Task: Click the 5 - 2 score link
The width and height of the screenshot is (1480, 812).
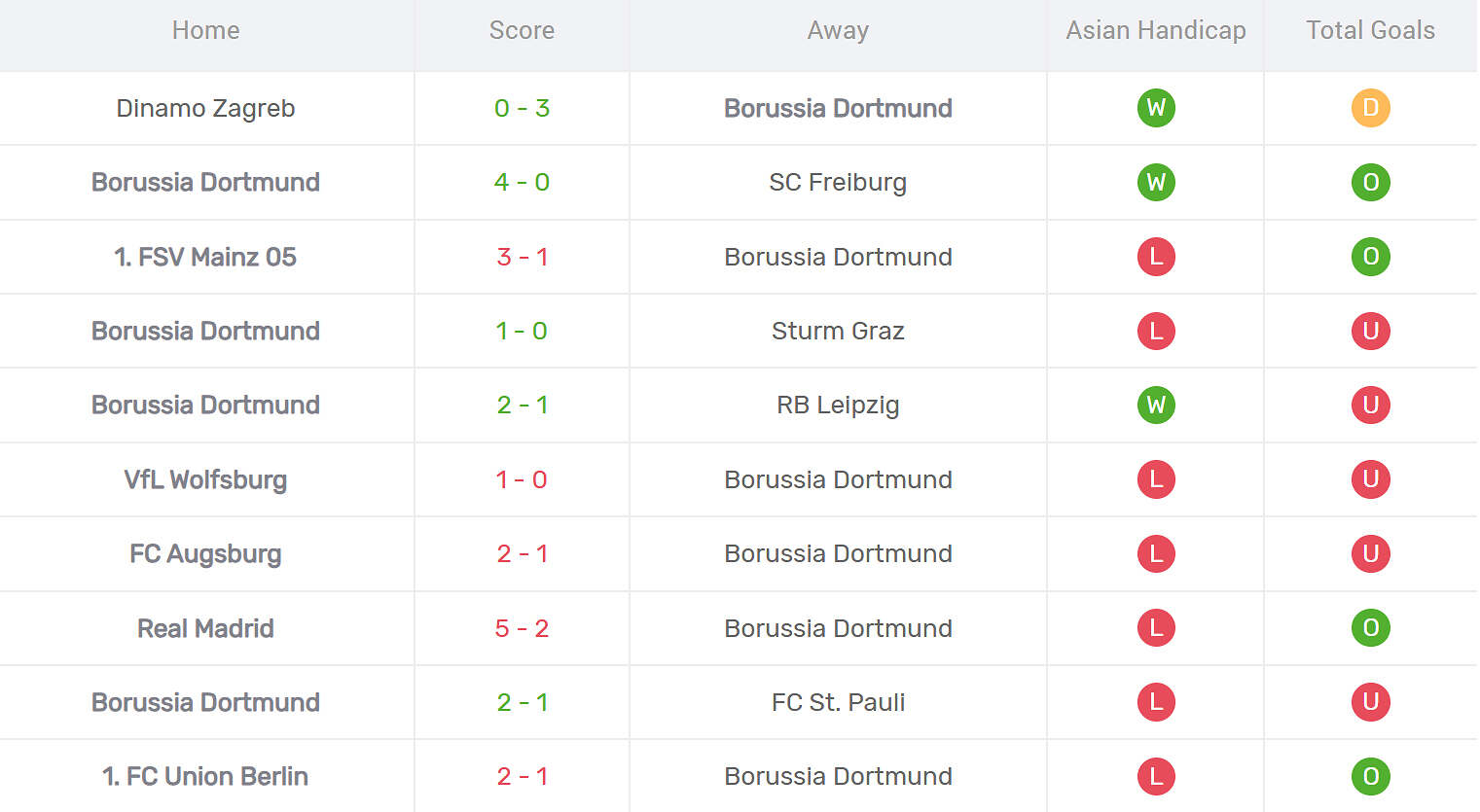Action: click(x=522, y=628)
